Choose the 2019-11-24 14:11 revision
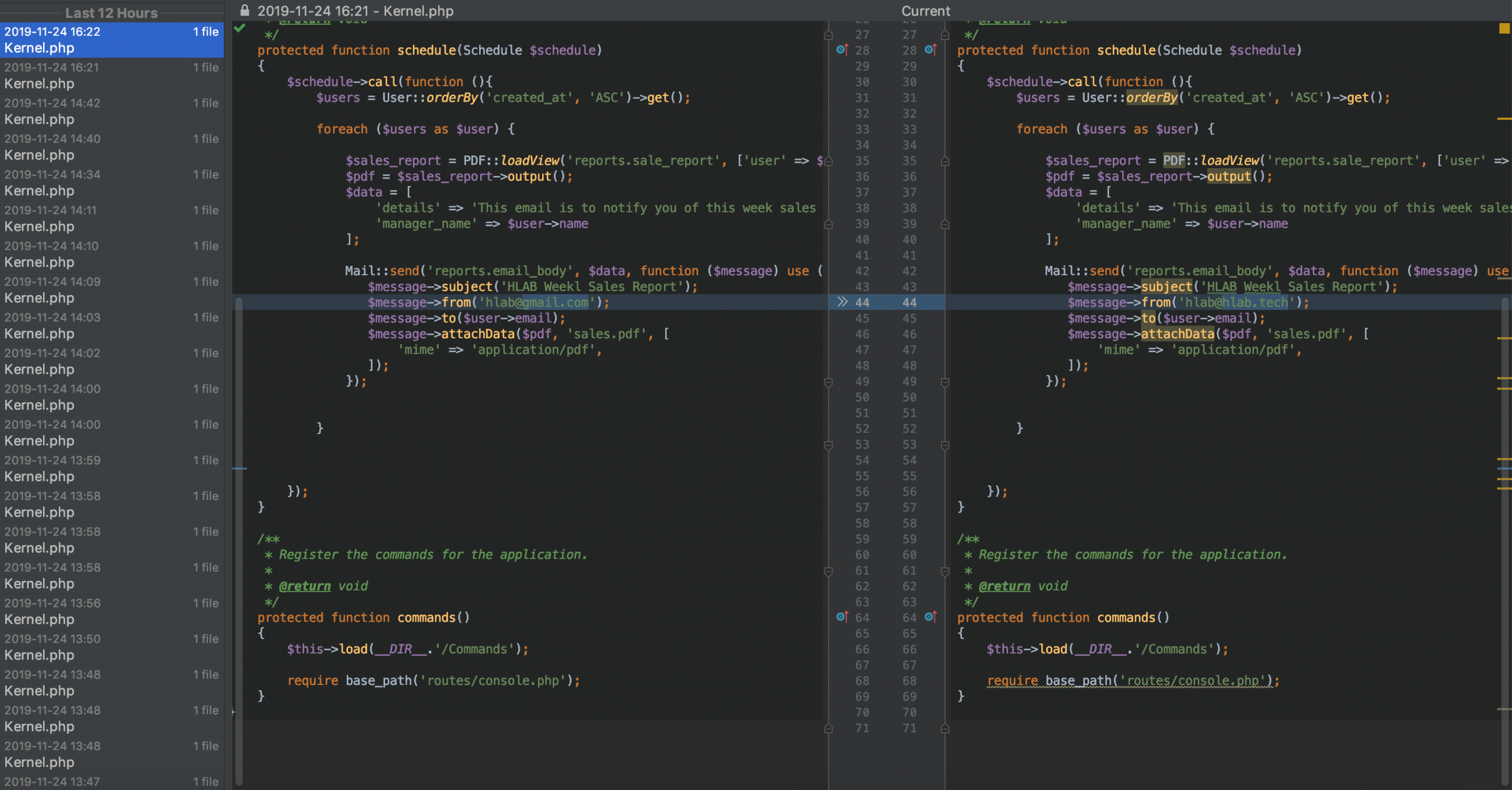The width and height of the screenshot is (1512, 790). 112,218
